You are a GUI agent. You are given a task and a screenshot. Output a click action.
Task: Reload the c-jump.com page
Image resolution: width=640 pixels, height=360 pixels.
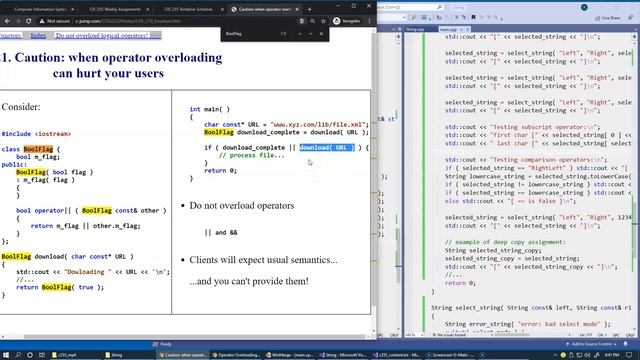pos(29,21)
